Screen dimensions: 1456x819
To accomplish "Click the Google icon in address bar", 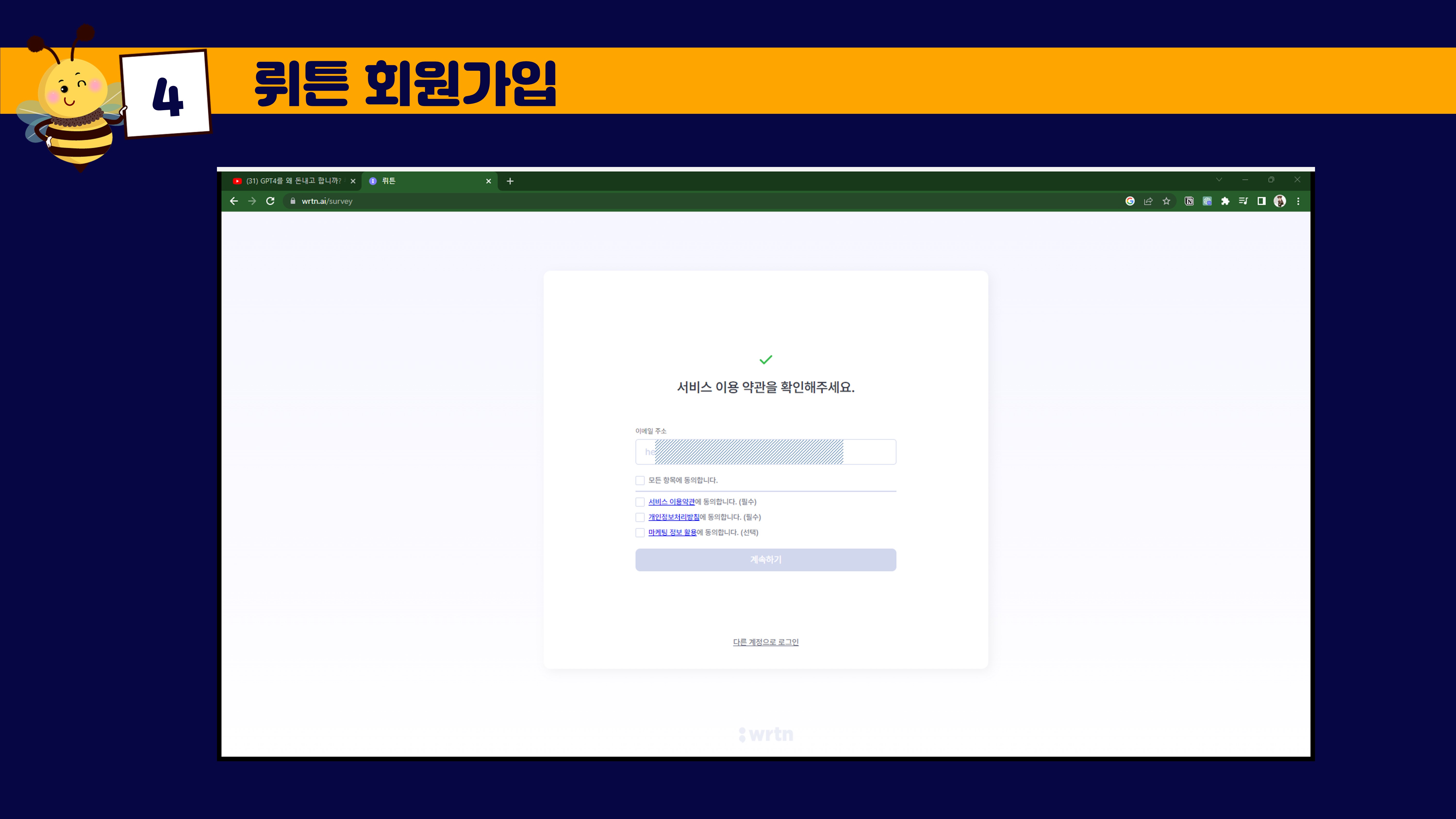I will coord(1130,201).
